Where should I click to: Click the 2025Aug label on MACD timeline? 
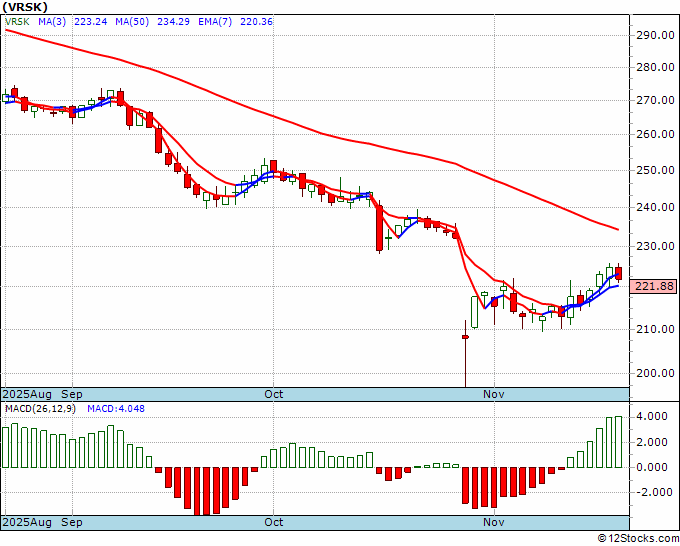[27, 522]
